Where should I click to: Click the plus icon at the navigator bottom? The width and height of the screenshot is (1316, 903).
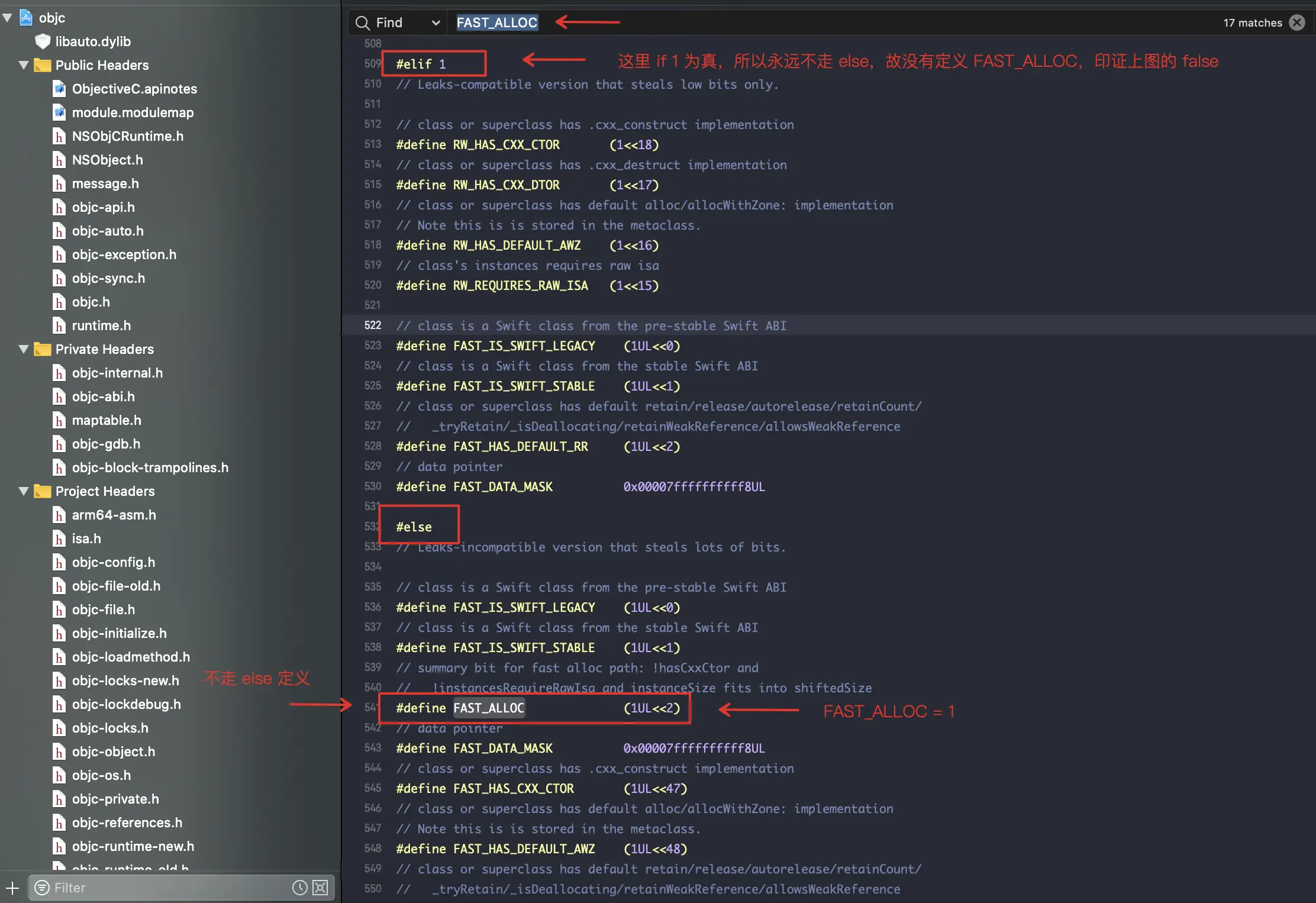12,888
